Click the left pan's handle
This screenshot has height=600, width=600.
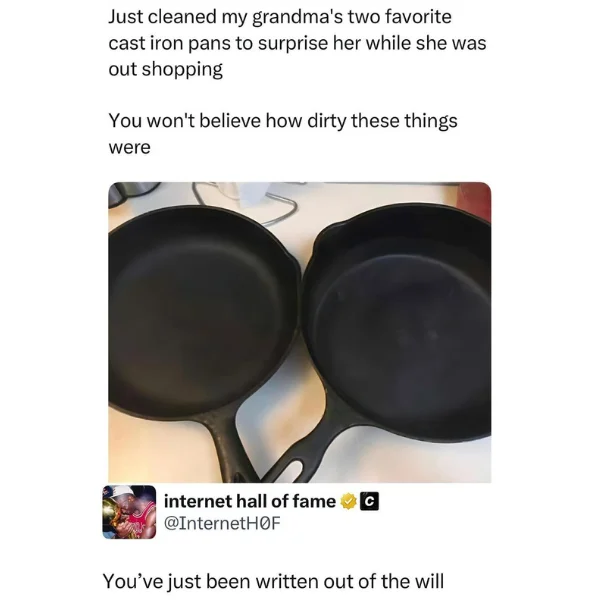pyautogui.click(x=226, y=448)
